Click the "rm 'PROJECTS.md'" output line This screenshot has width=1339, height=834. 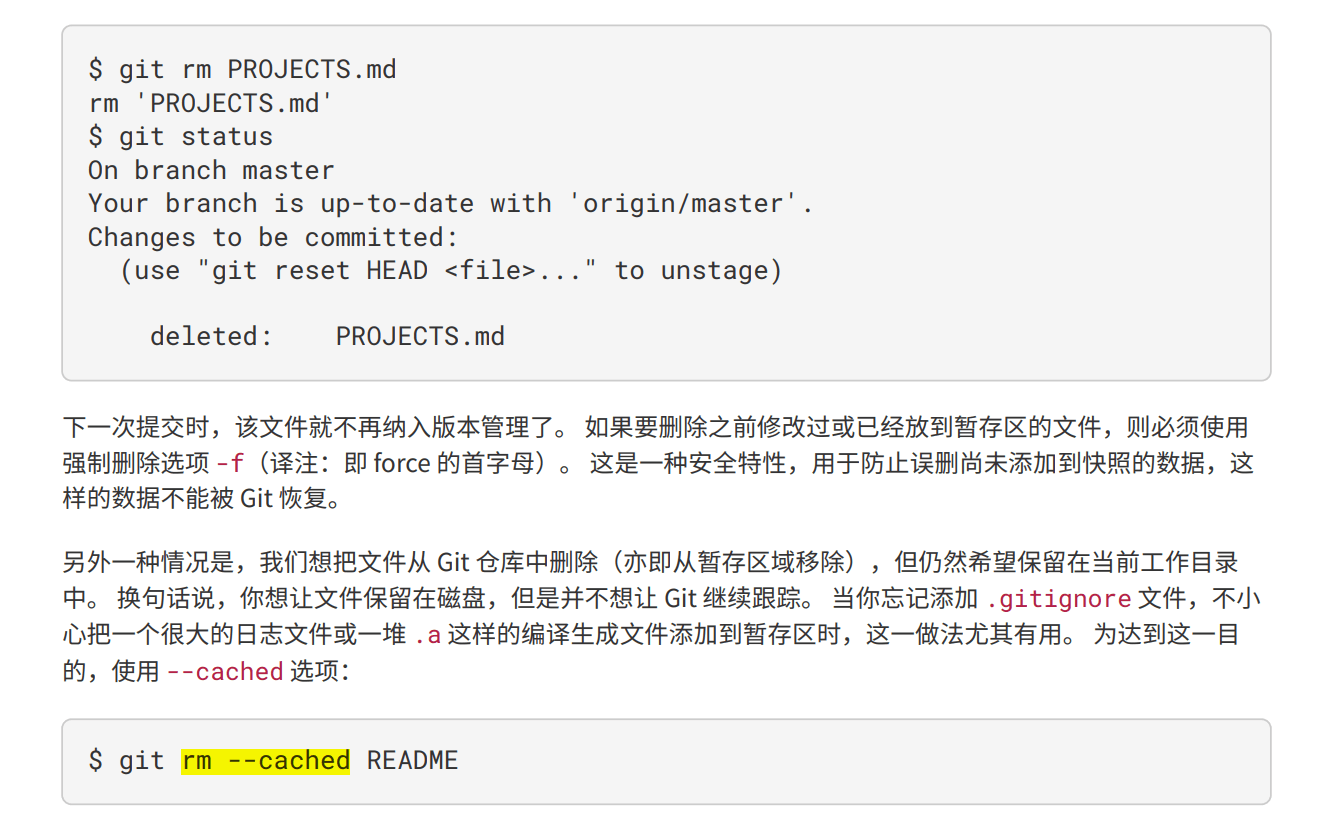point(210,103)
